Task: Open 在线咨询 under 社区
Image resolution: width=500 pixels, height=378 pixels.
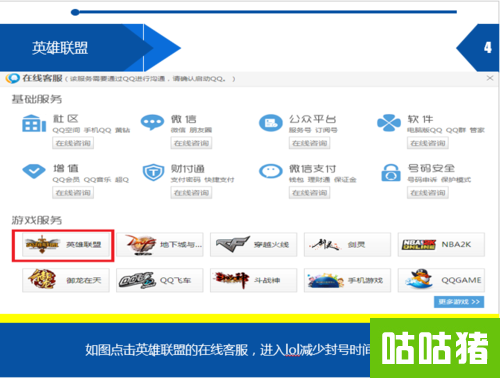Action: tap(73, 143)
